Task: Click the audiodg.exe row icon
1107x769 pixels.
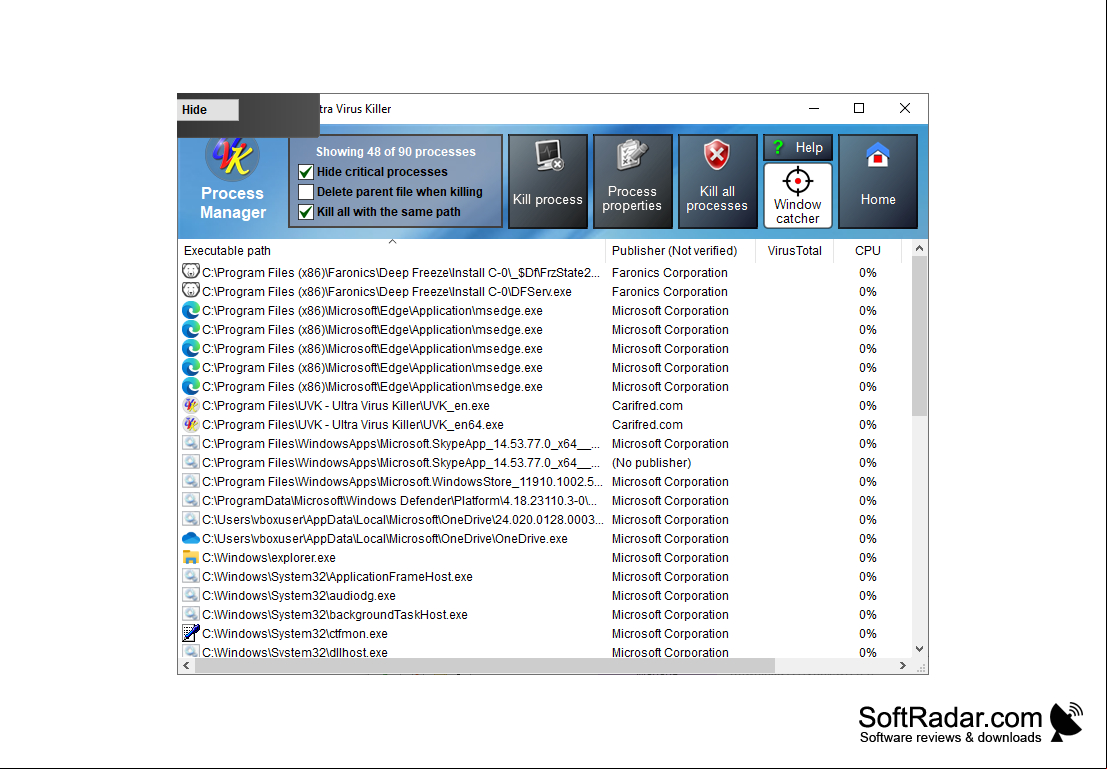Action: 191,595
